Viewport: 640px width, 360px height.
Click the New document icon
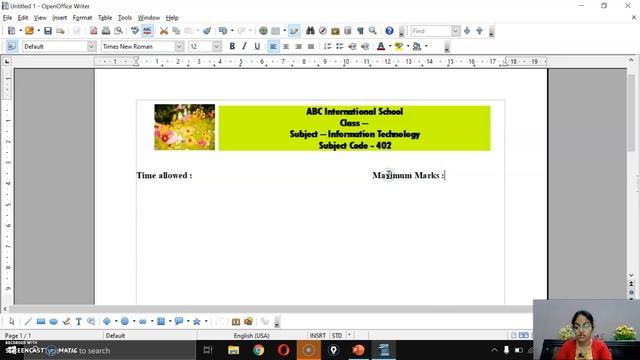[x=11, y=31]
